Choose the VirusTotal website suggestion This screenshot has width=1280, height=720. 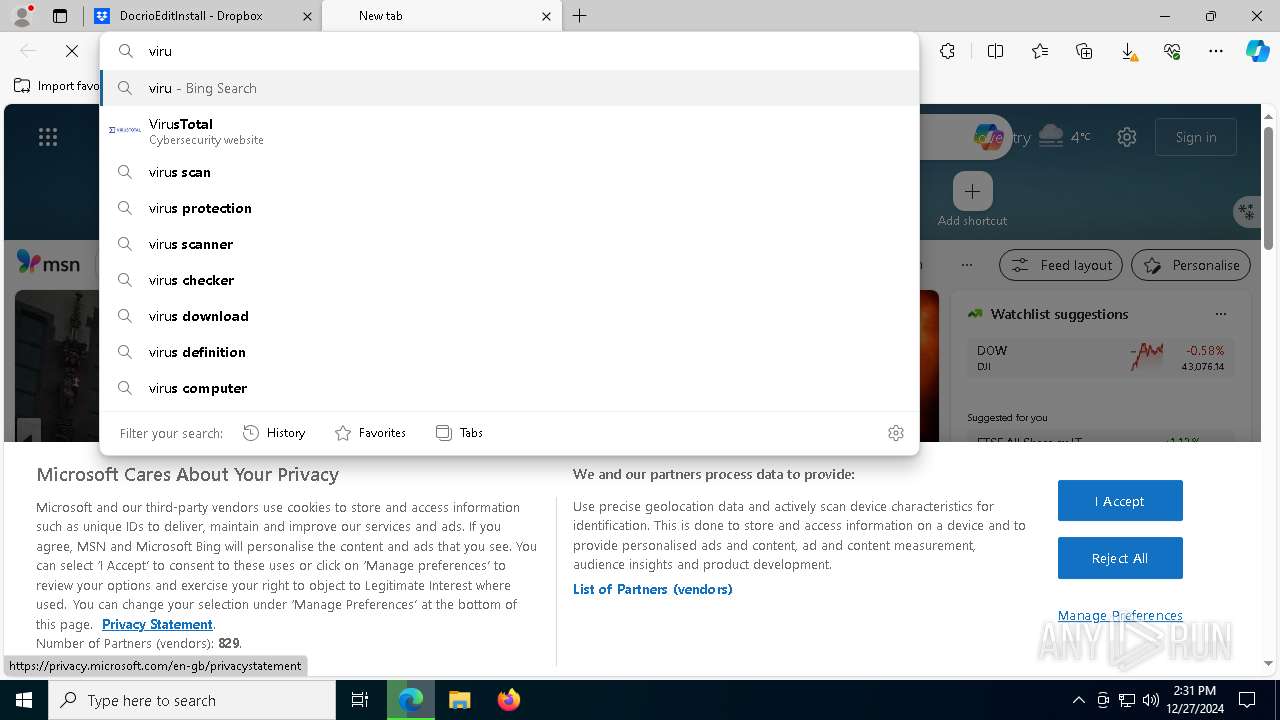(509, 131)
